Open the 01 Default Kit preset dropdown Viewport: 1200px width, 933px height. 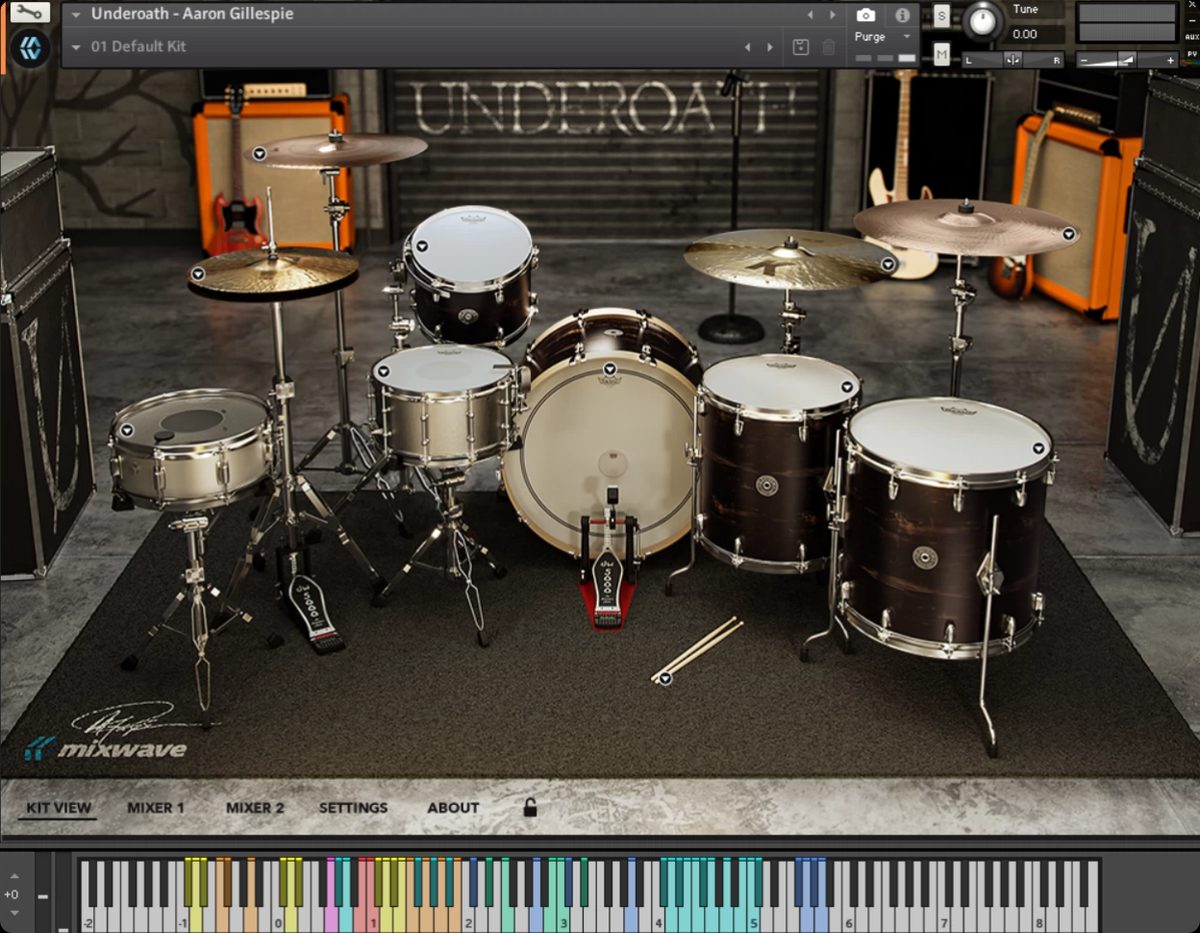pos(76,47)
